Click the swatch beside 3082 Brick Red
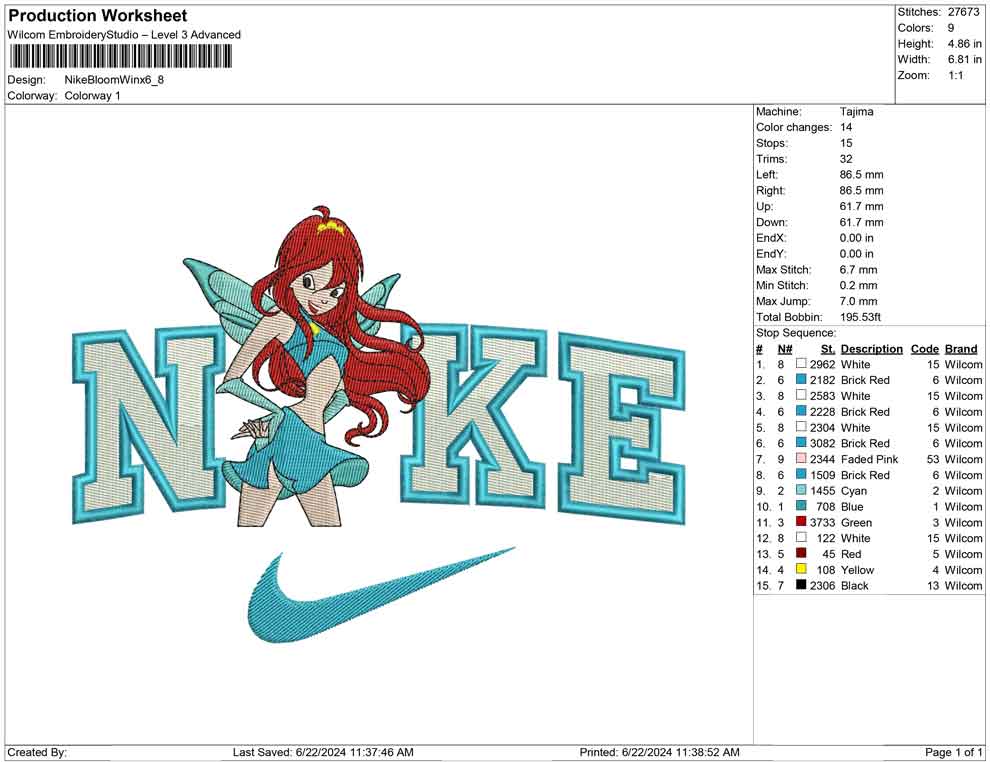Screen dimensions: 990x762 [x=801, y=443]
